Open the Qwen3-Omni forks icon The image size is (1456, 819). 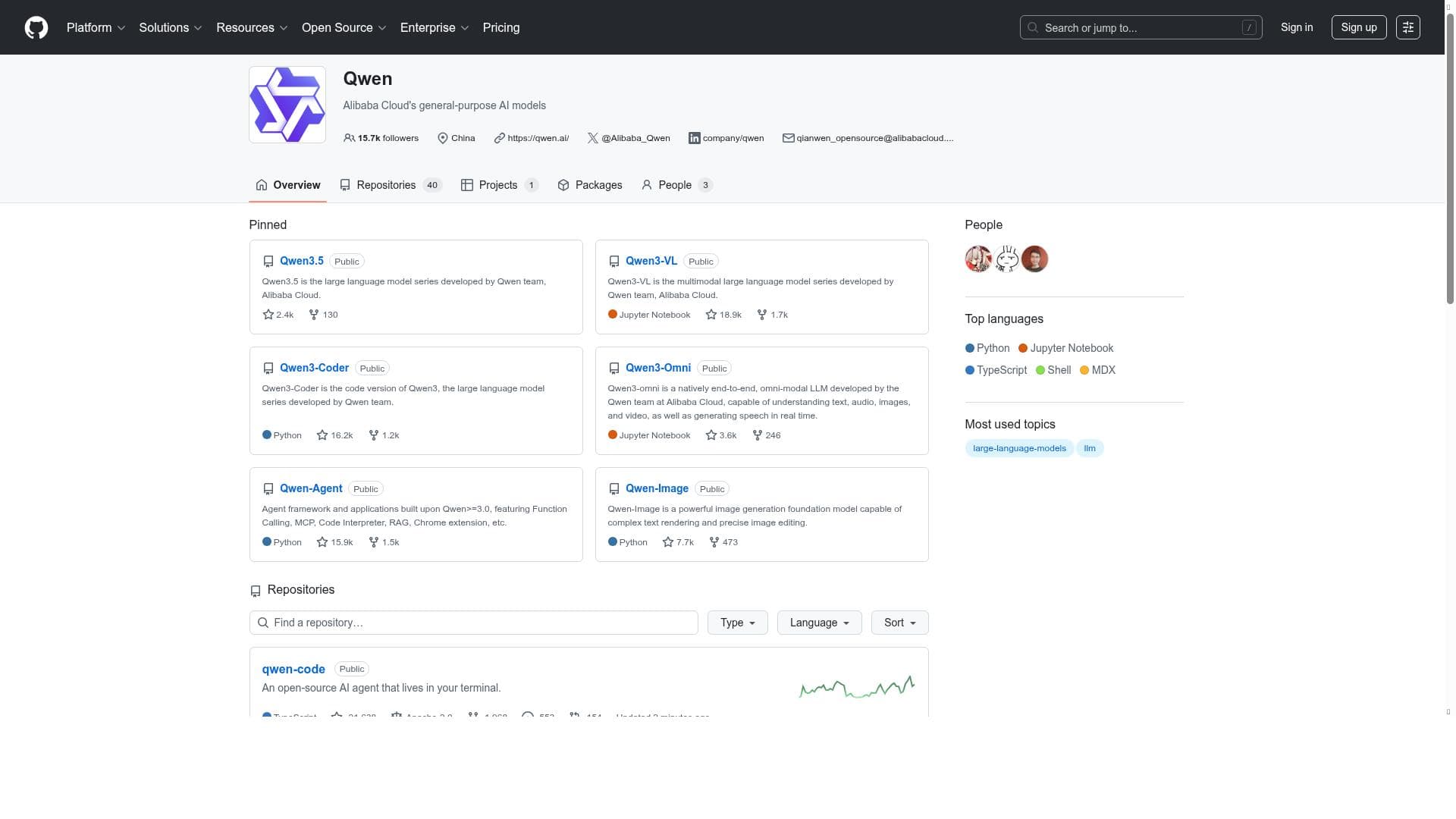click(x=757, y=435)
